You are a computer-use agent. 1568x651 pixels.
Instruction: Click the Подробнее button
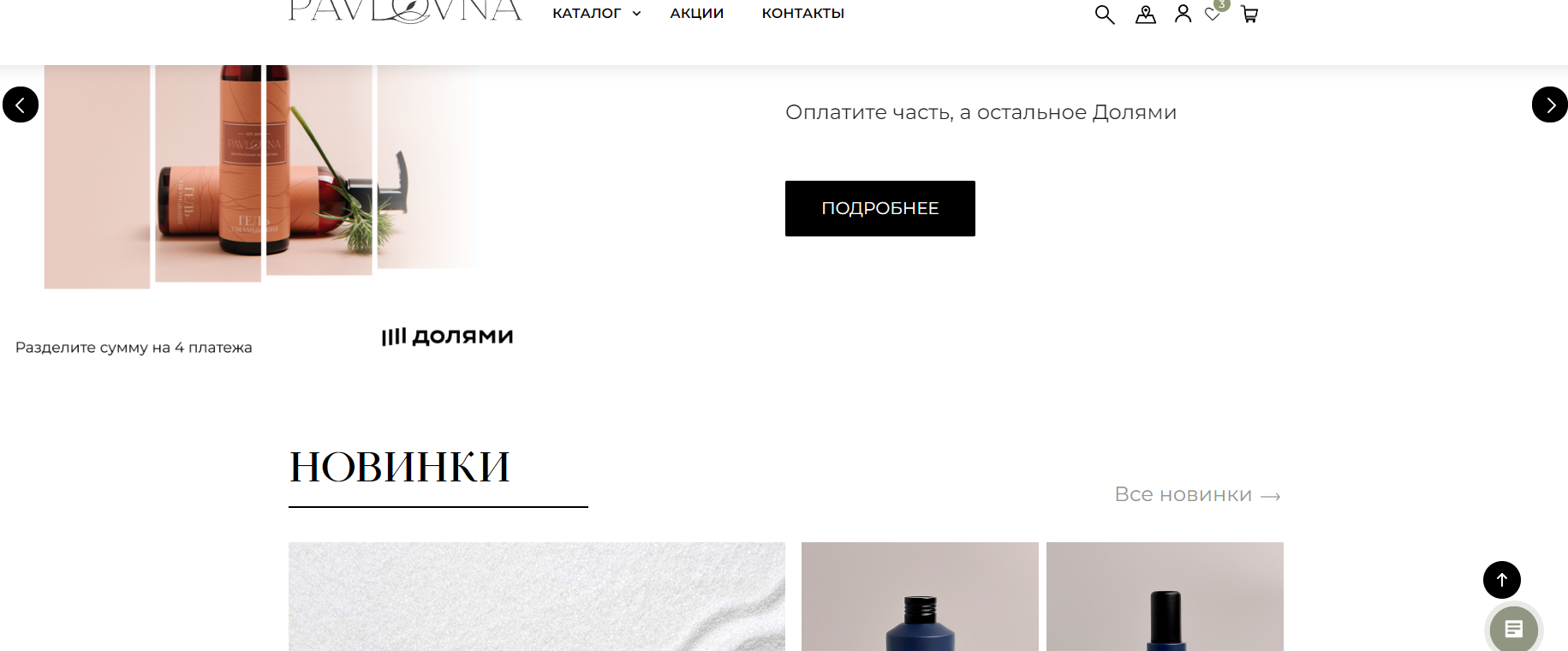880,208
